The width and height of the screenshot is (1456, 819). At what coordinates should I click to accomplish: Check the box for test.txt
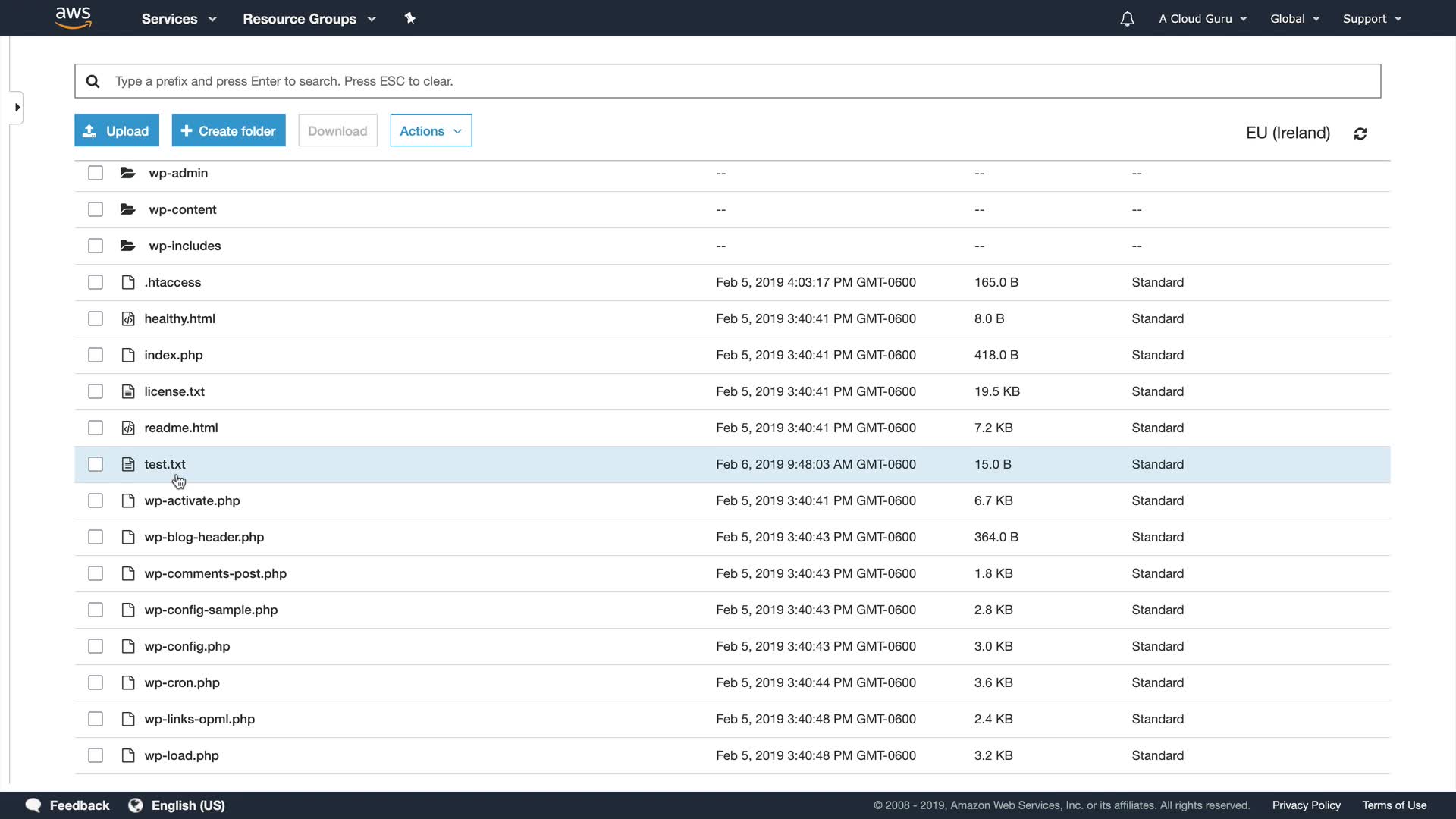pos(96,464)
